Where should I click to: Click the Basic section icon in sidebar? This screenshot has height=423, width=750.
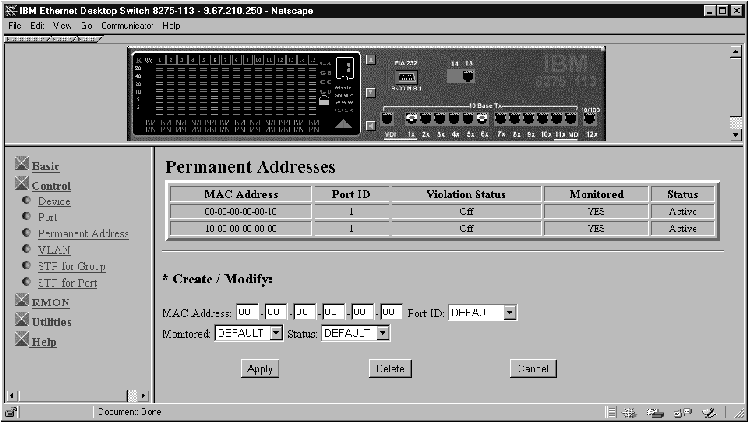(x=22, y=165)
